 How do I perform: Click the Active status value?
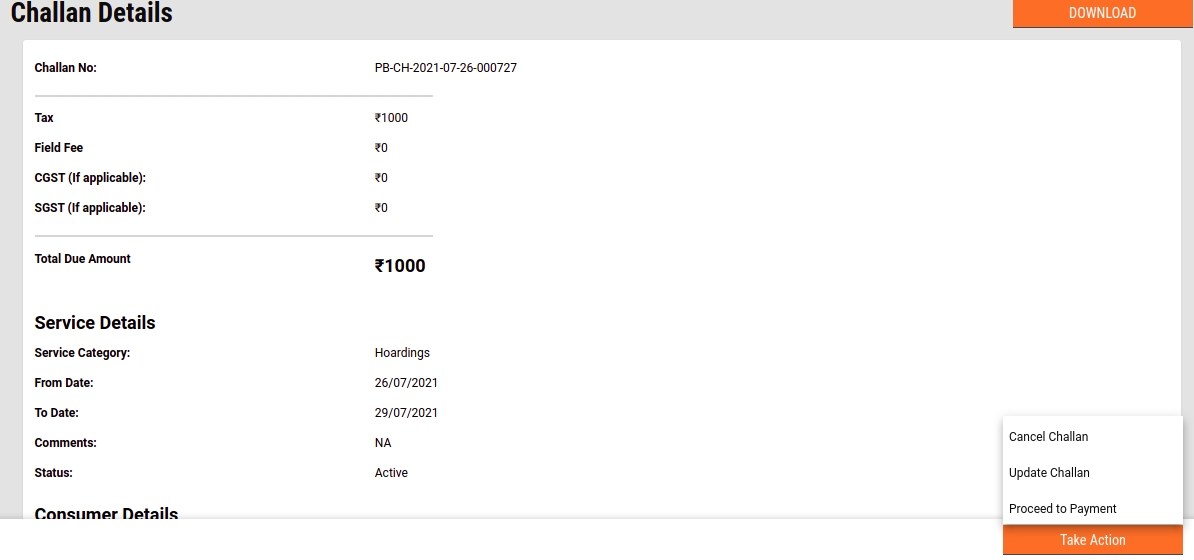tap(391, 473)
